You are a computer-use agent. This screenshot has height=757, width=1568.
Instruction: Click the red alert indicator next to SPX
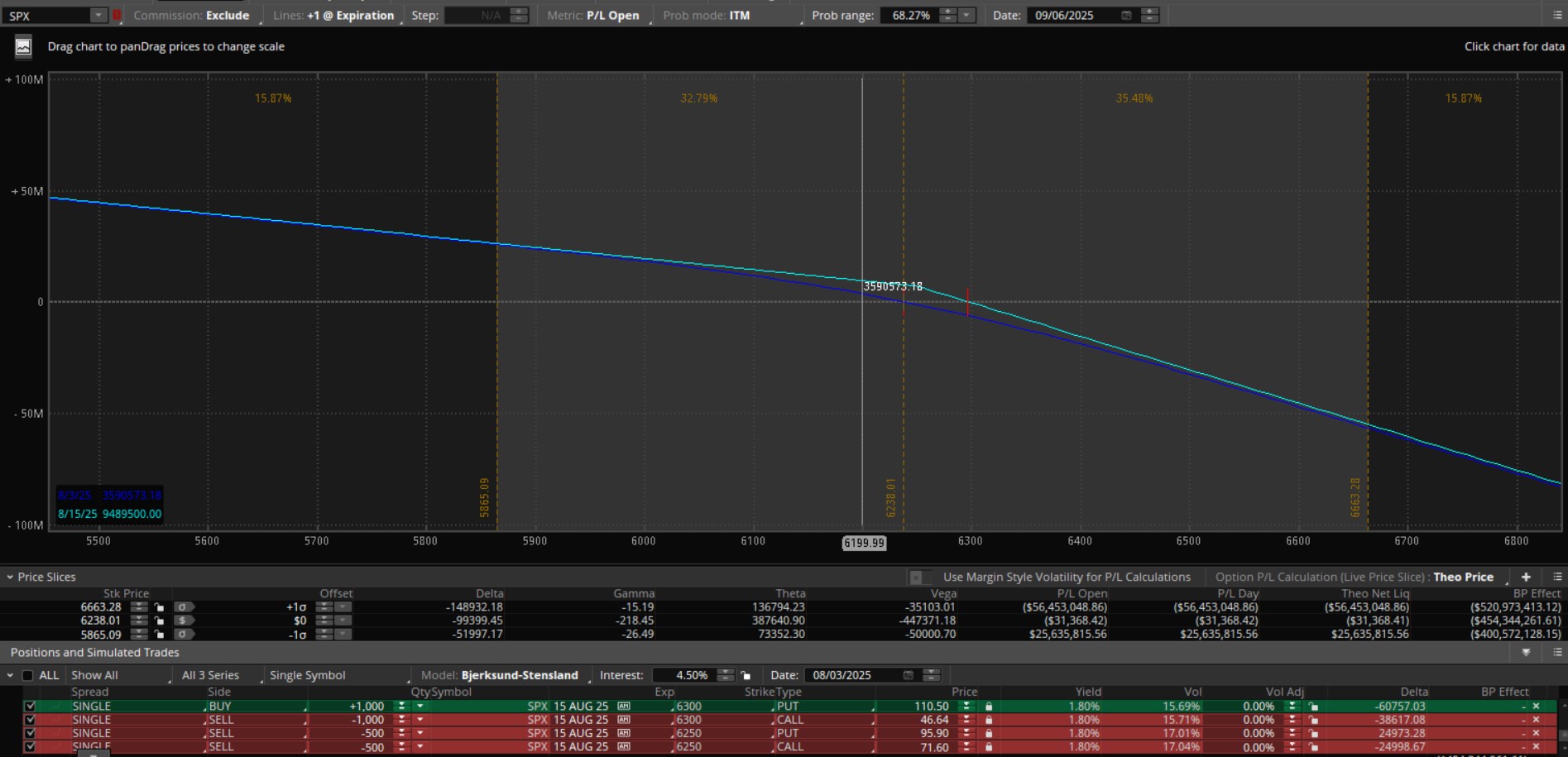pos(117,15)
